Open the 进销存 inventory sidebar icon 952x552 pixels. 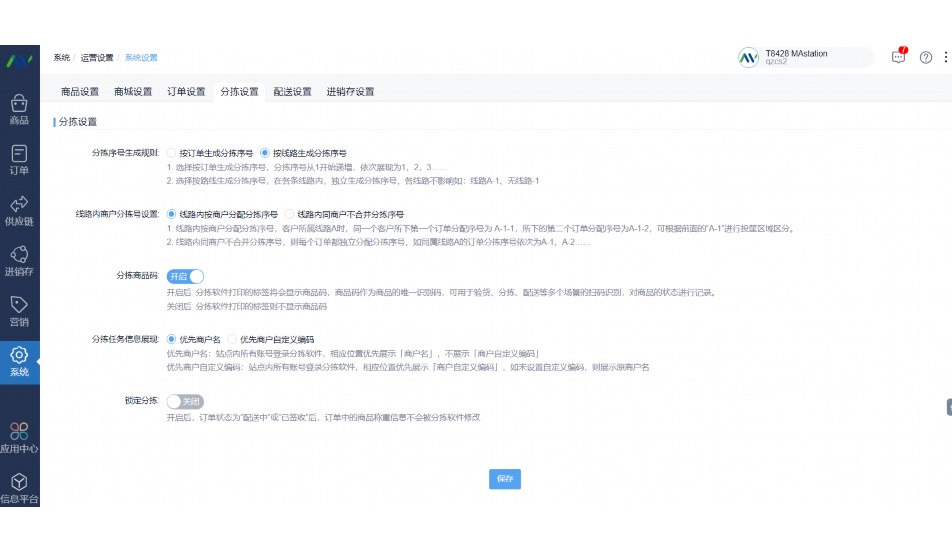pos(19,260)
